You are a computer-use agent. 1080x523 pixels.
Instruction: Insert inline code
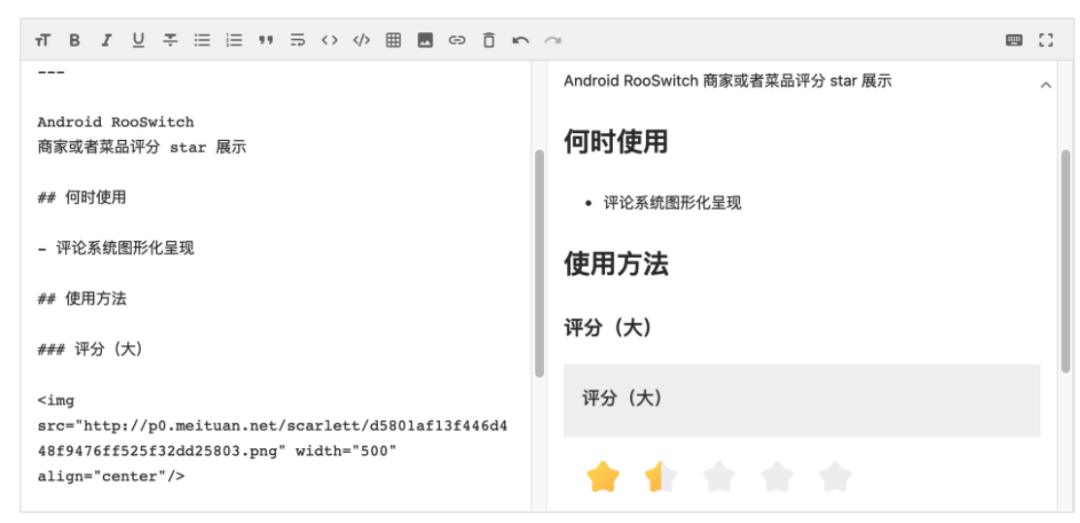click(x=330, y=41)
